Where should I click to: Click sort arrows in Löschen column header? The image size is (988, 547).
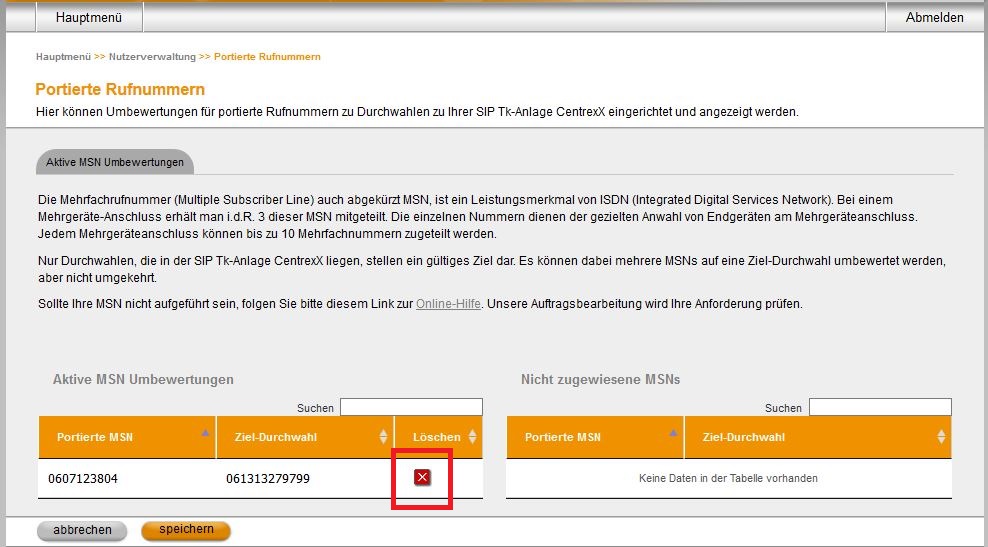[x=472, y=437]
